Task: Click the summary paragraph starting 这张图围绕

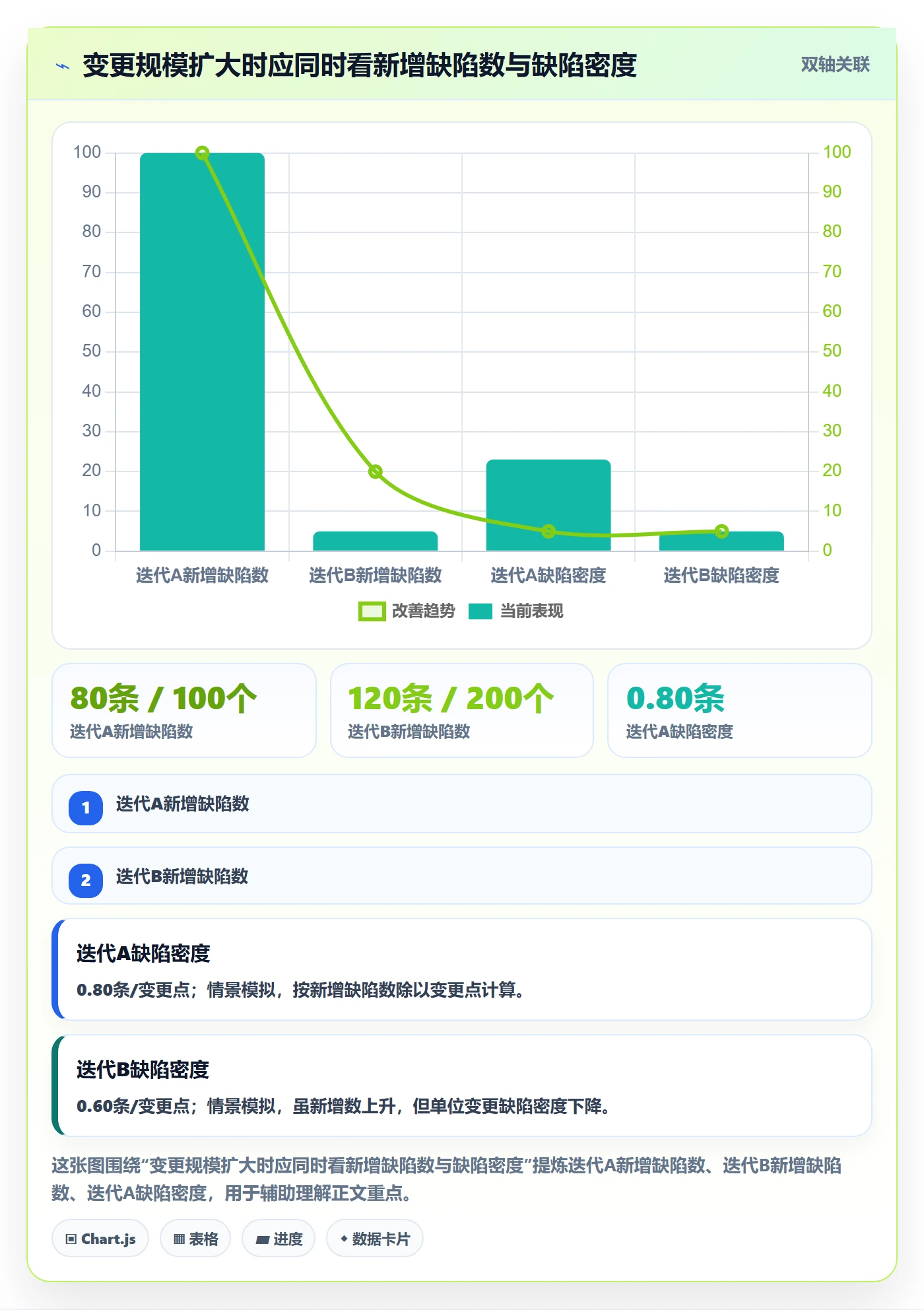Action: coord(447,1179)
